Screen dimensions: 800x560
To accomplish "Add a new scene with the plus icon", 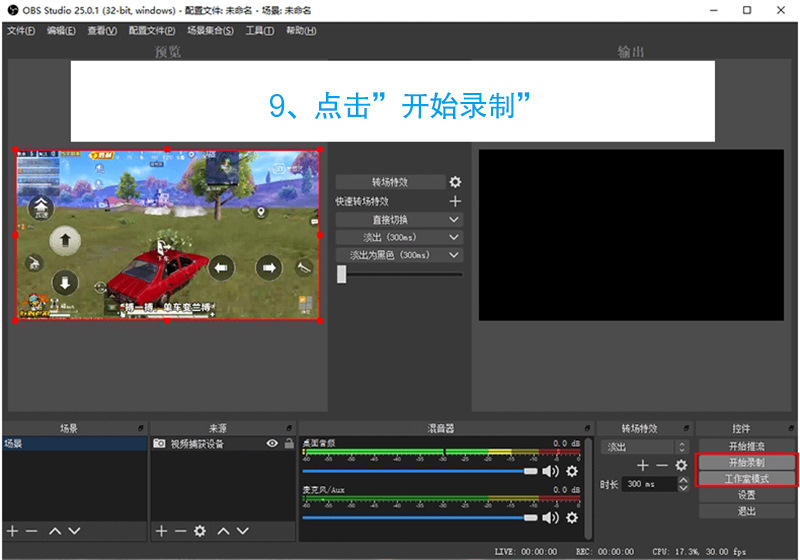I will (x=13, y=531).
